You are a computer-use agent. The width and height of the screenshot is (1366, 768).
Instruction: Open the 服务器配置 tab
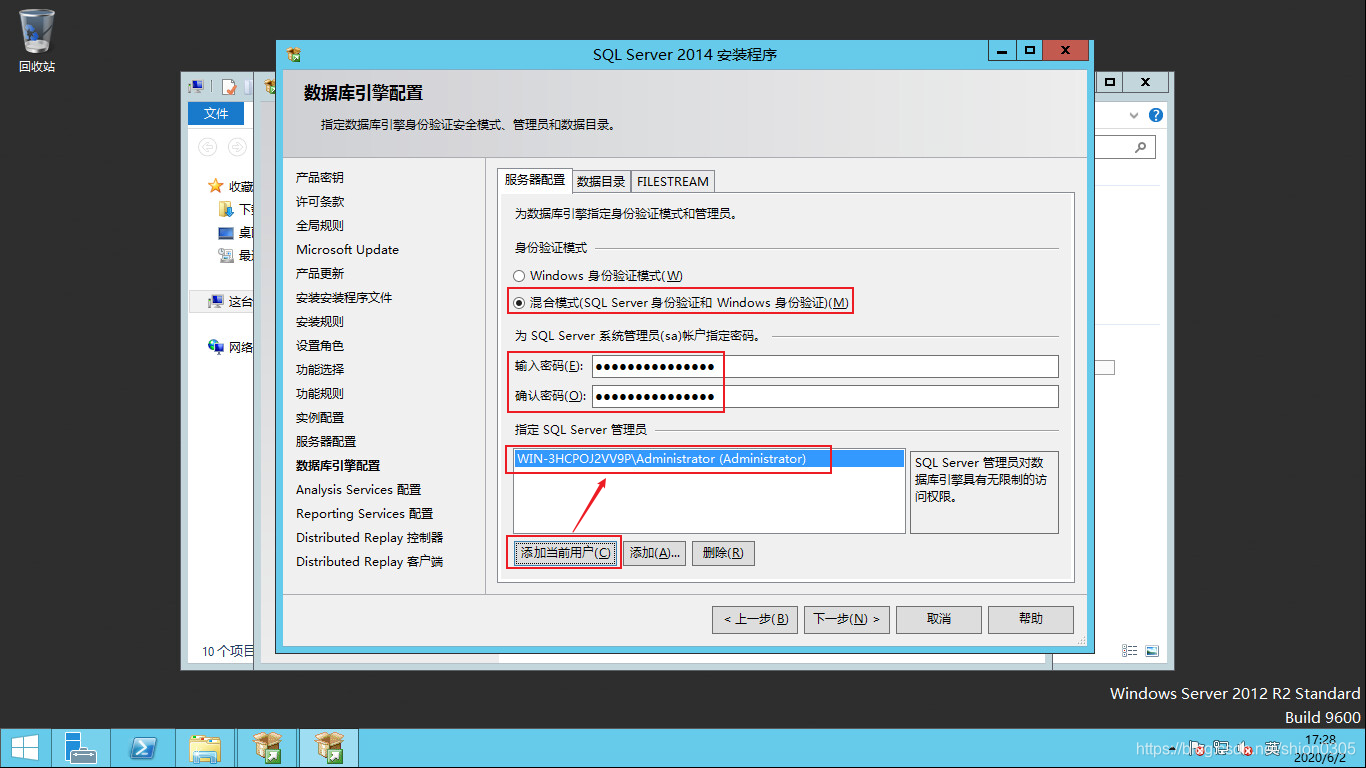535,180
